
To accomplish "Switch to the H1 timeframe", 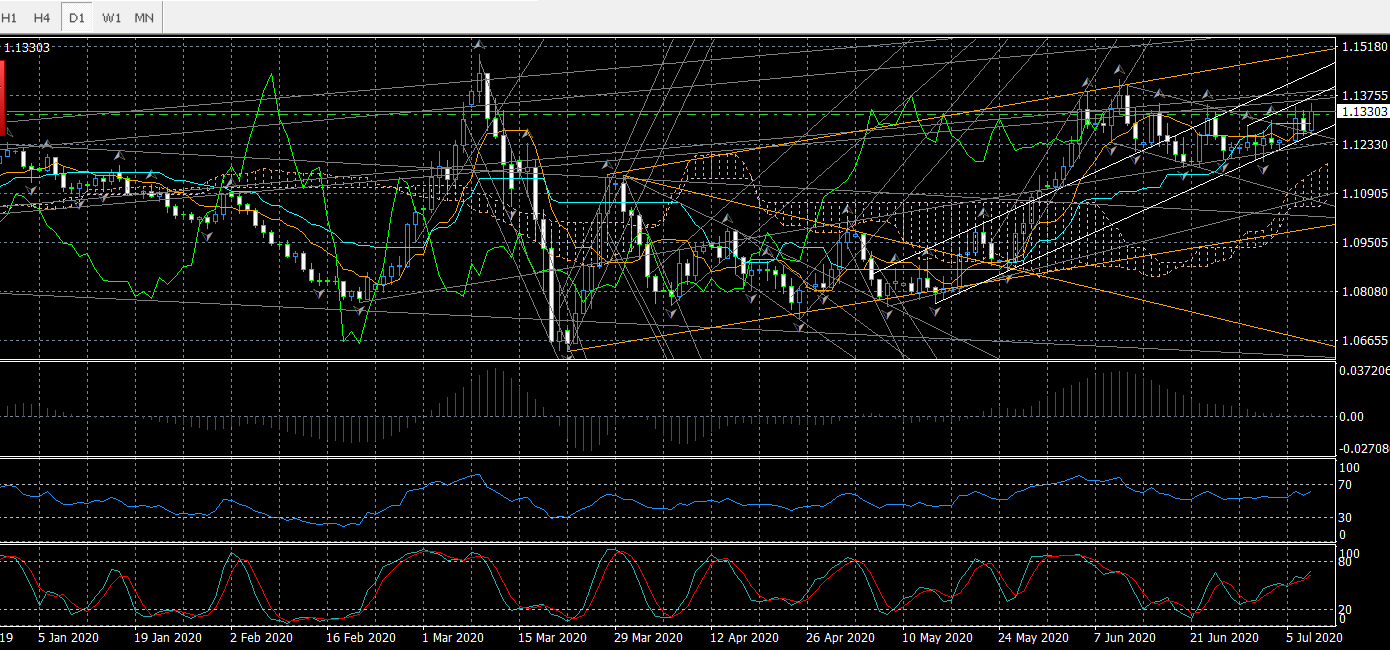I will pos(10,17).
